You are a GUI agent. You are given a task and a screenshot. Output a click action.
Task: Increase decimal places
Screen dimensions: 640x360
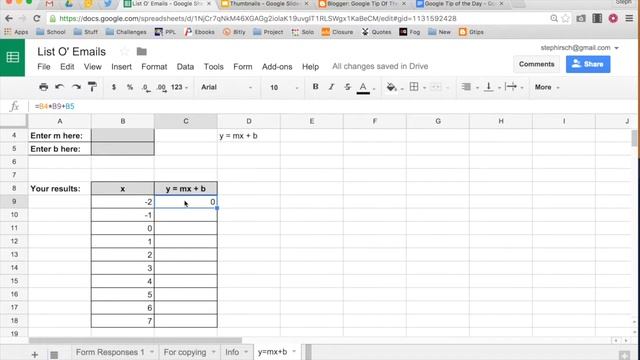[161, 87]
